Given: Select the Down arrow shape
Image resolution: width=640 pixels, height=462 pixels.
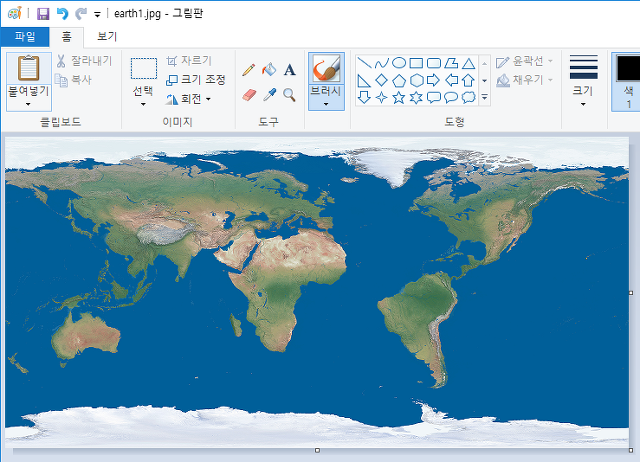Looking at the screenshot, I should coord(364,97).
